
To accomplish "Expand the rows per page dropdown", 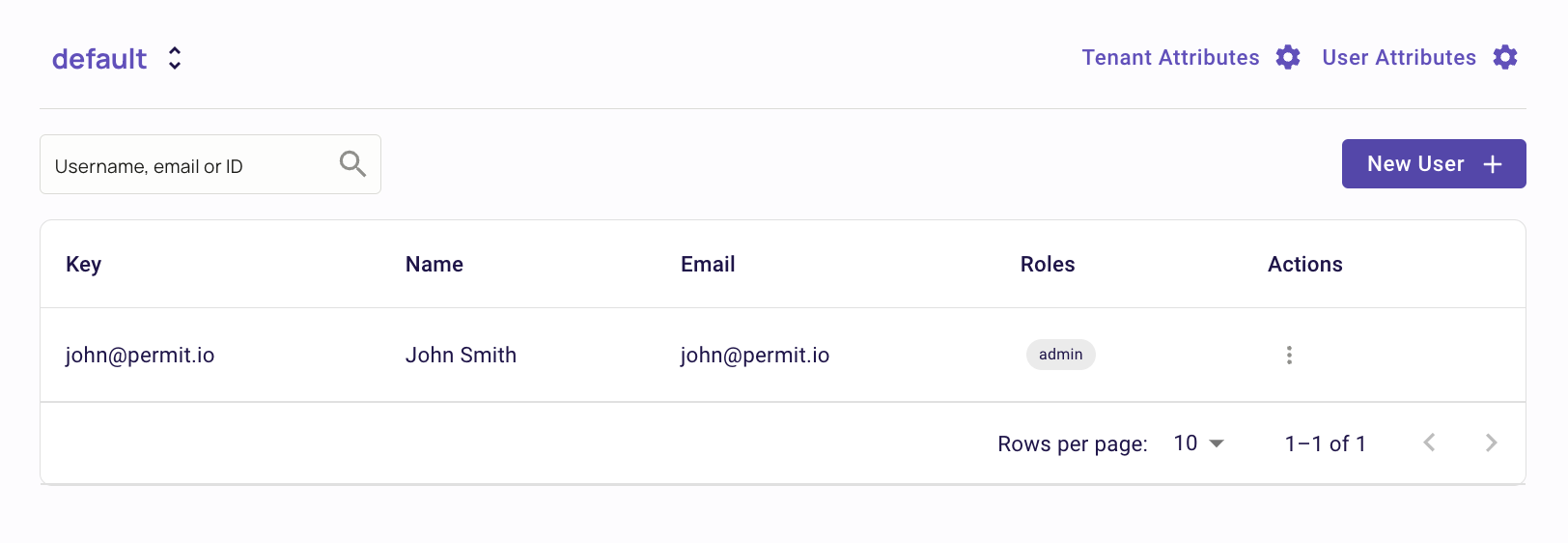I will (1198, 443).
